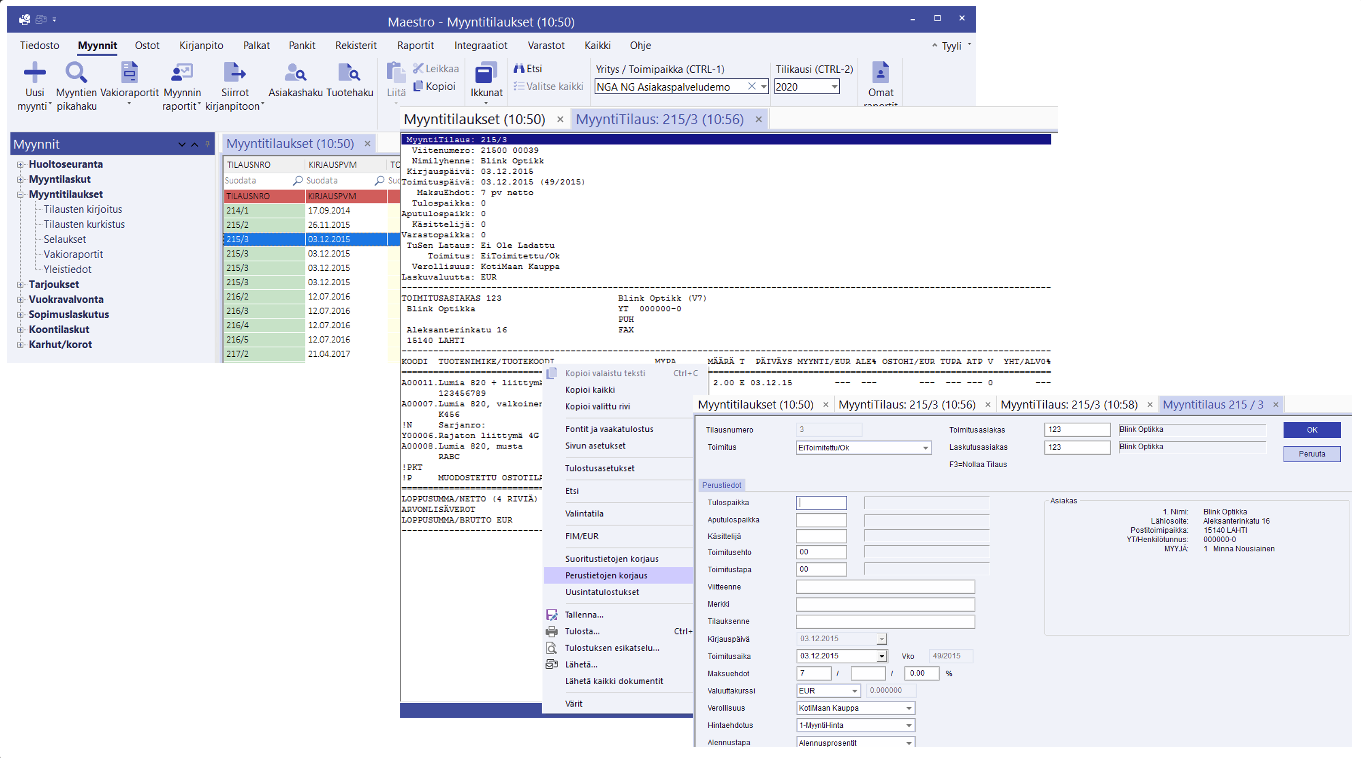Image resolution: width=1361 pixels, height=758 pixels.
Task: Click into the Viitteenne input field
Action: tap(885, 587)
